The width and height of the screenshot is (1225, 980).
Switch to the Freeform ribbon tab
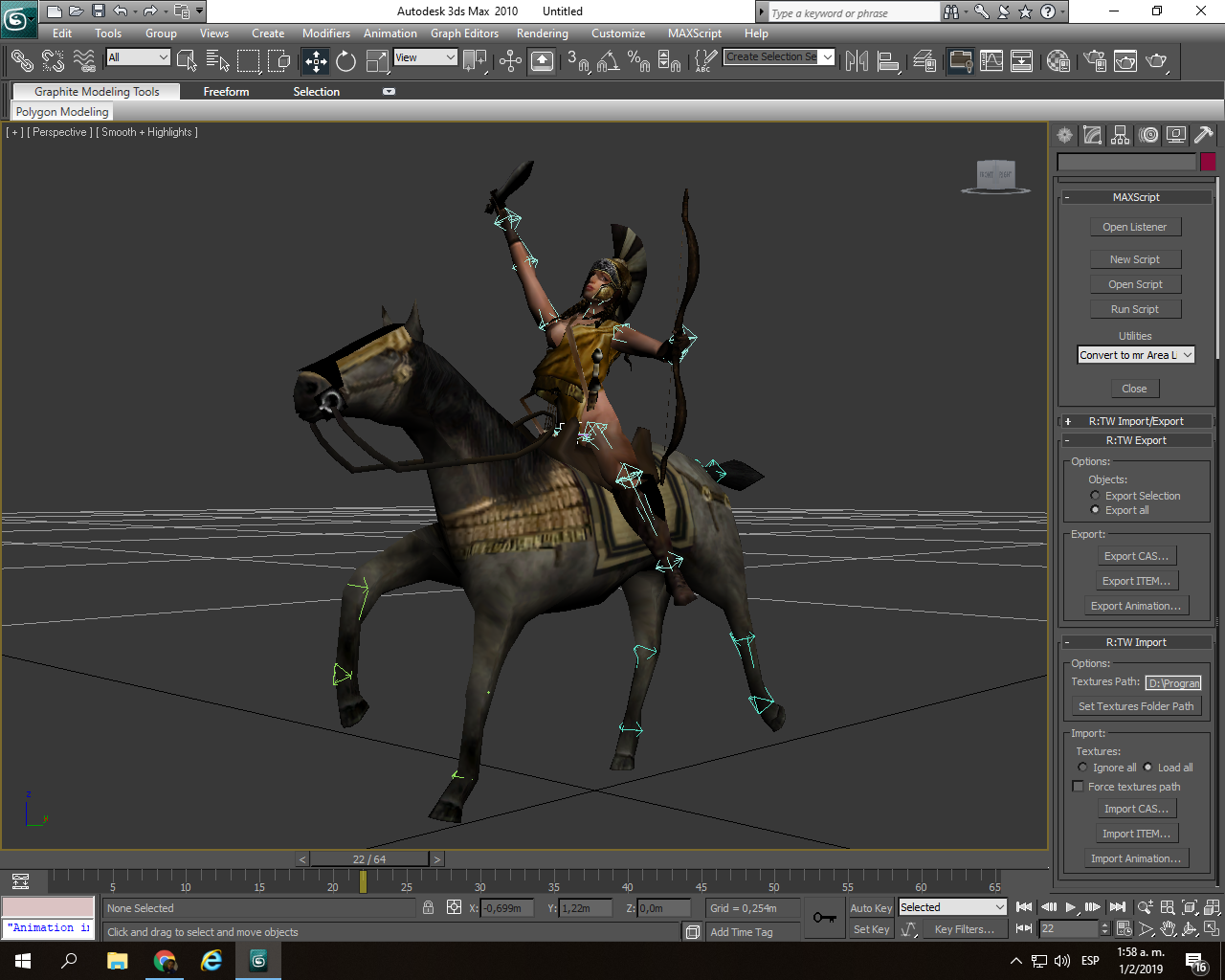click(x=226, y=92)
